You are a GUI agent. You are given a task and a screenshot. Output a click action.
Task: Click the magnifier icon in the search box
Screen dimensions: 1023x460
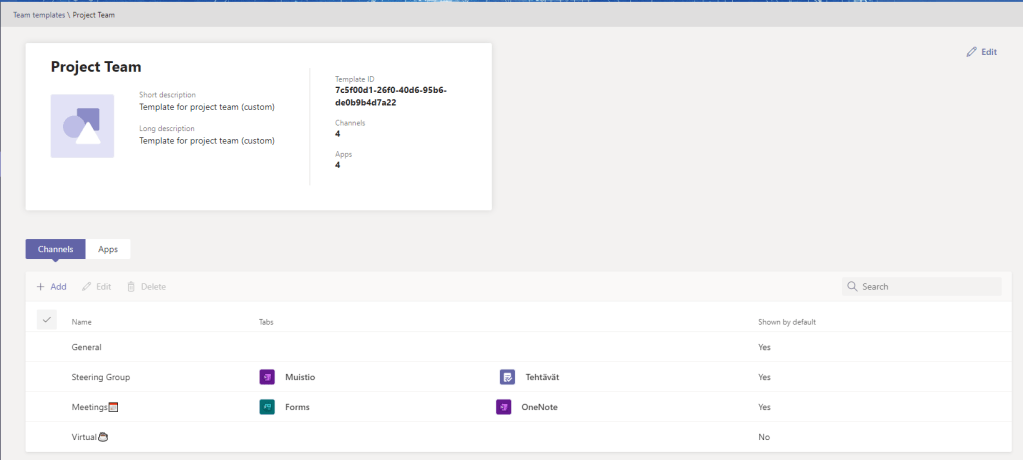click(852, 287)
